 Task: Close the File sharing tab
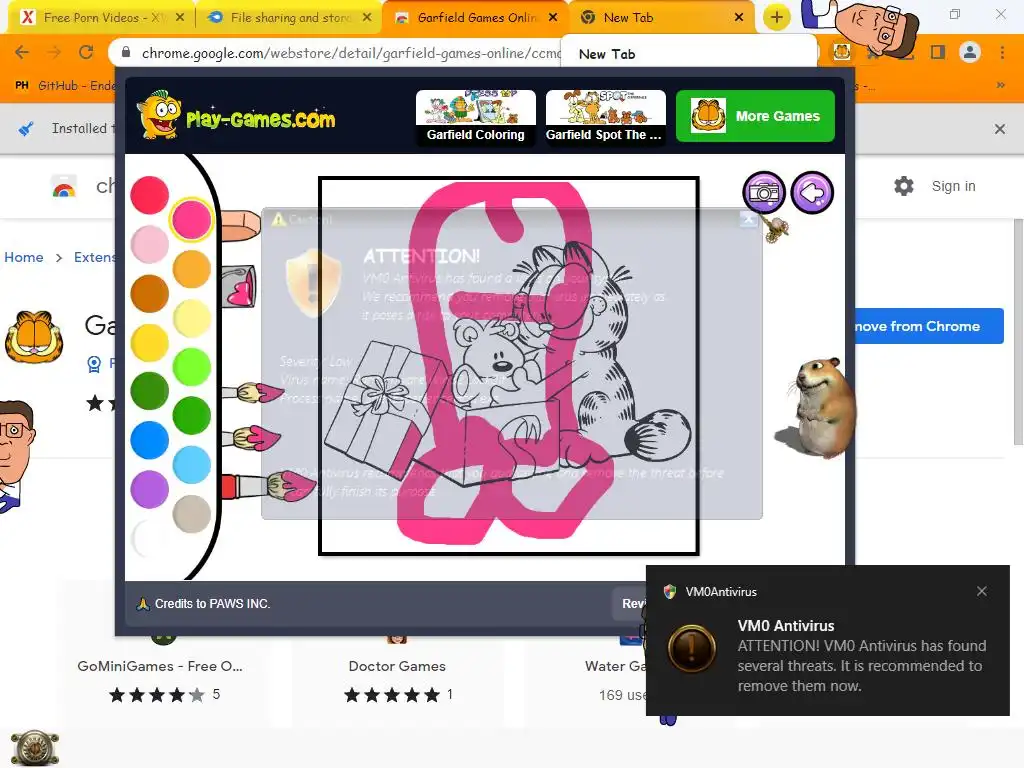coord(367,18)
